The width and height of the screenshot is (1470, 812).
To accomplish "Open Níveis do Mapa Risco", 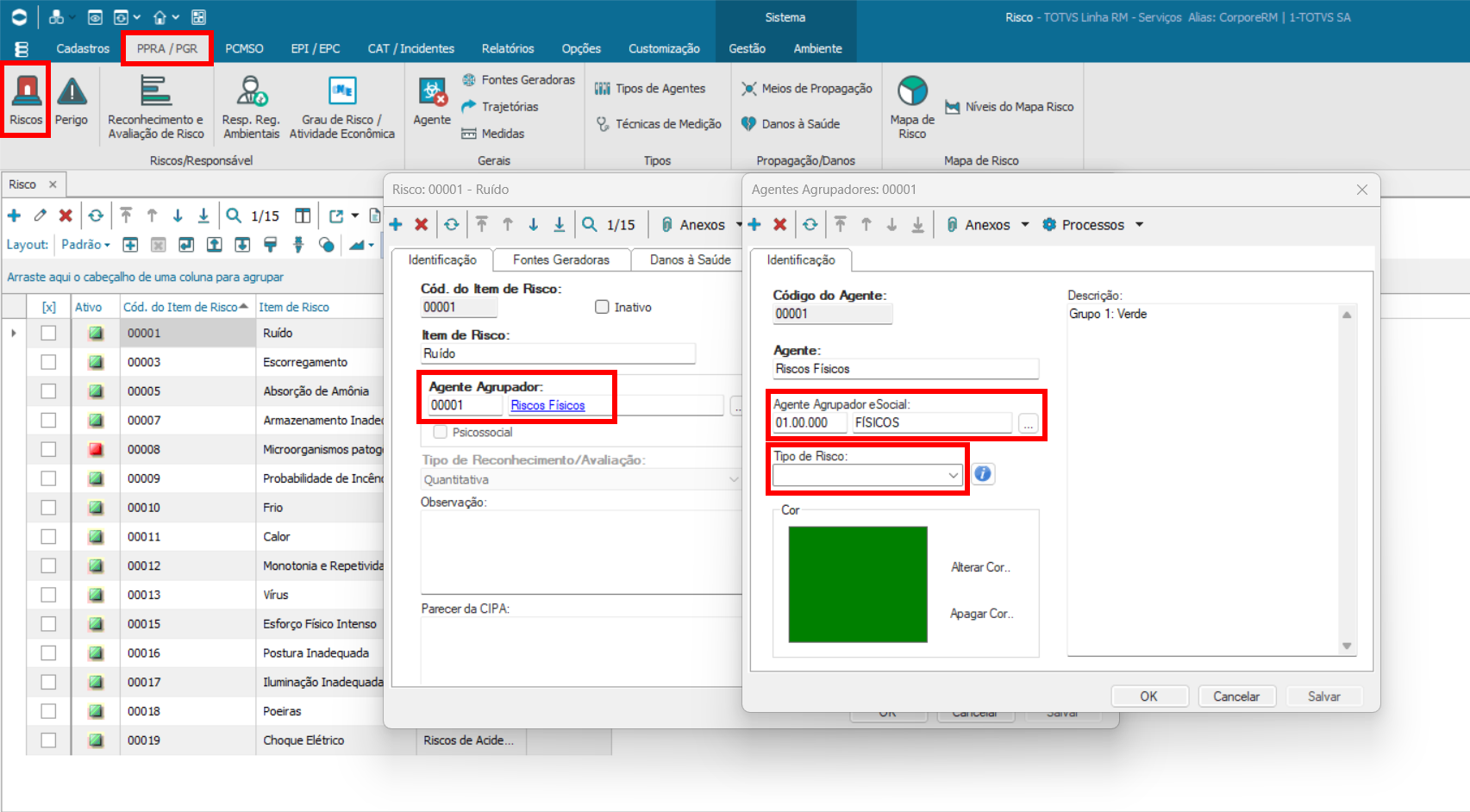I will (x=1010, y=107).
